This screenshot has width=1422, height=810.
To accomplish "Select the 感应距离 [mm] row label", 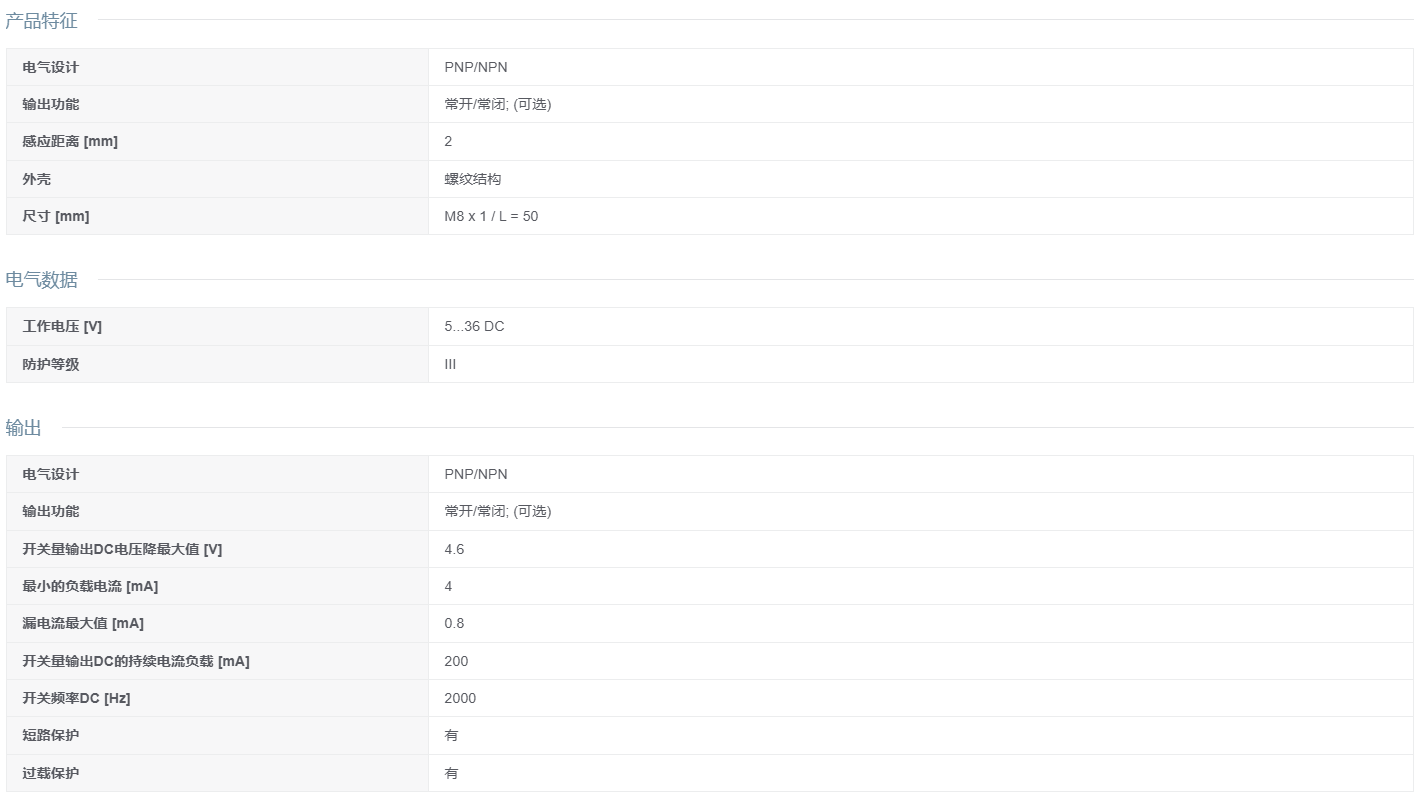I will (70, 142).
